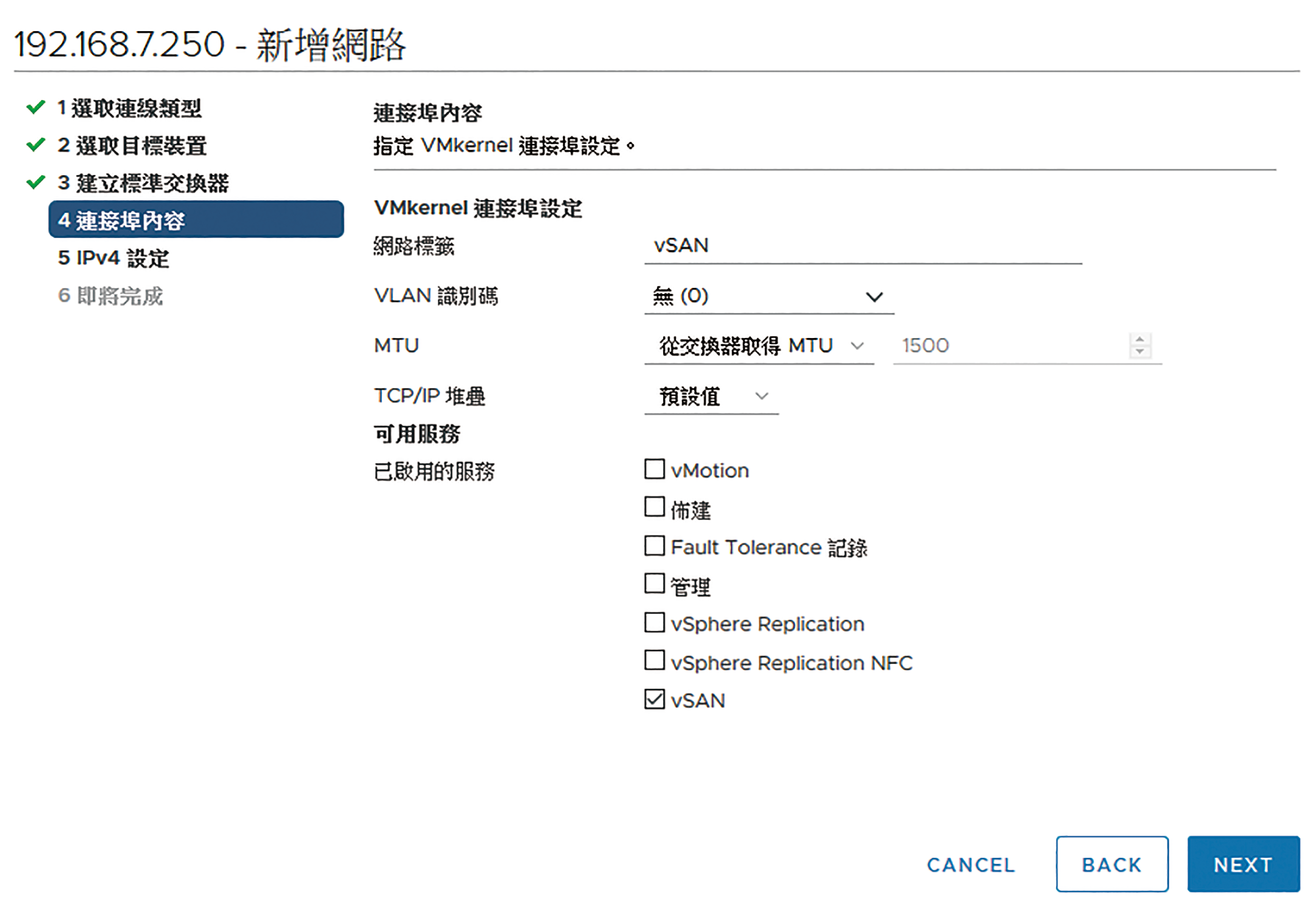Click the 可用服務 heading
Image resolution: width=1316 pixels, height=908 pixels.
click(x=417, y=434)
